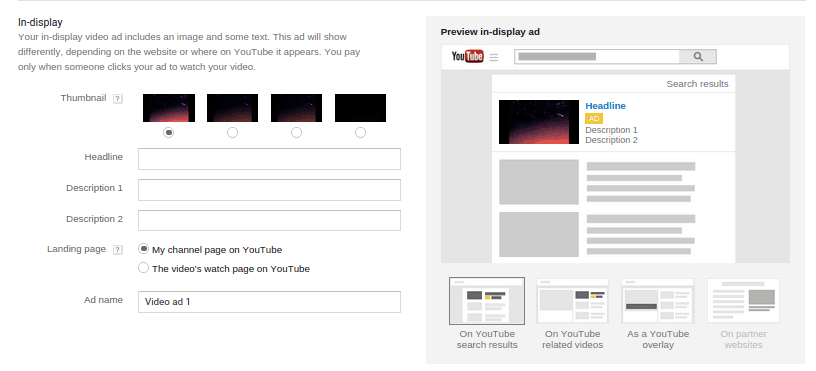Select the first thumbnail radio button

[169, 133]
